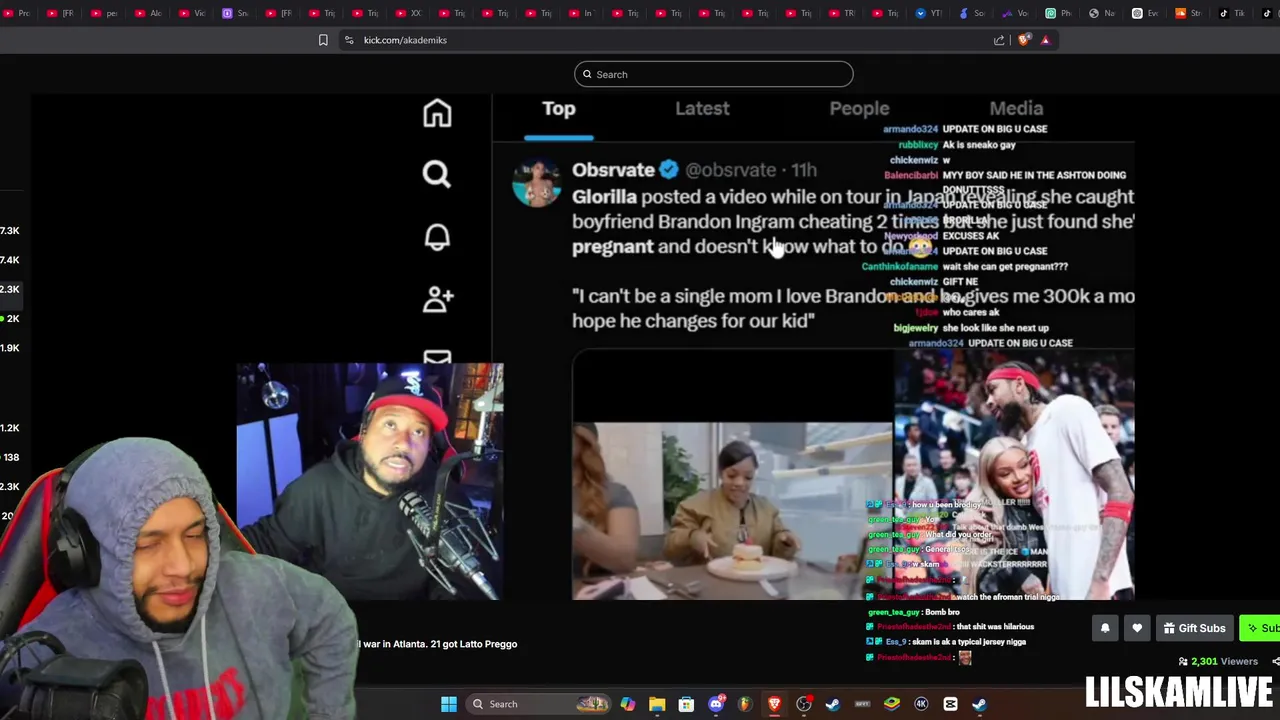The width and height of the screenshot is (1280, 720).
Task: Open the Obsrvate profile avatar
Action: 536,183
